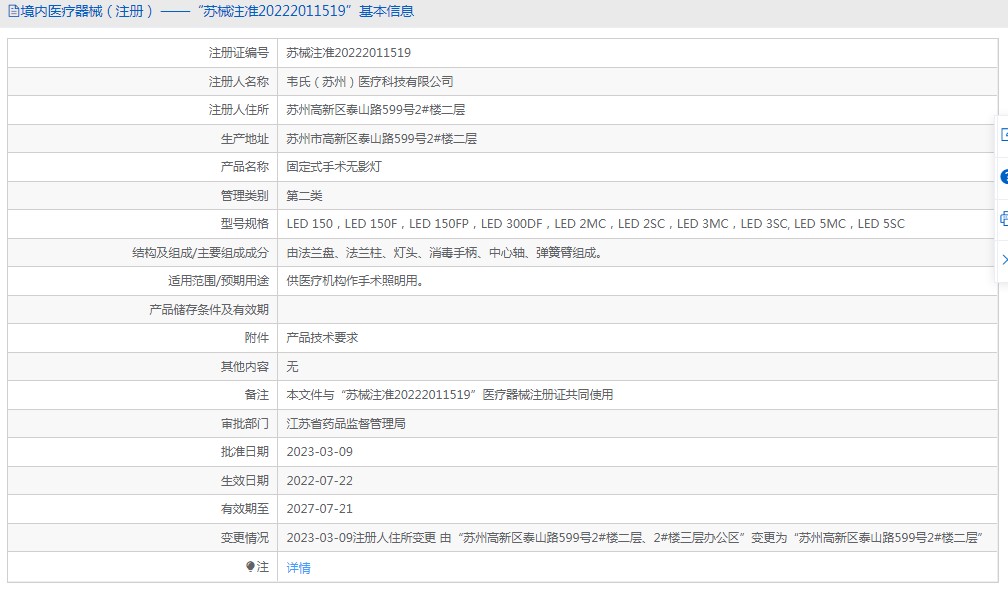1008x593 pixels.
Task: Click the 其他内容 row label
Action: (244, 367)
